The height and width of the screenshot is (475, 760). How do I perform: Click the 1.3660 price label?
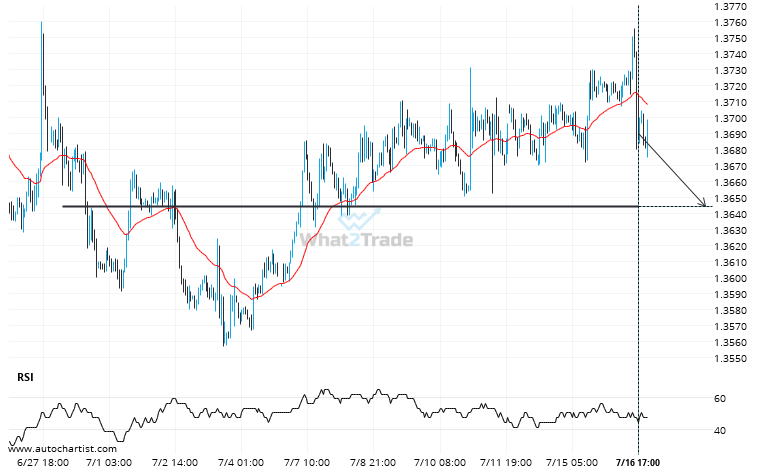pos(730,182)
